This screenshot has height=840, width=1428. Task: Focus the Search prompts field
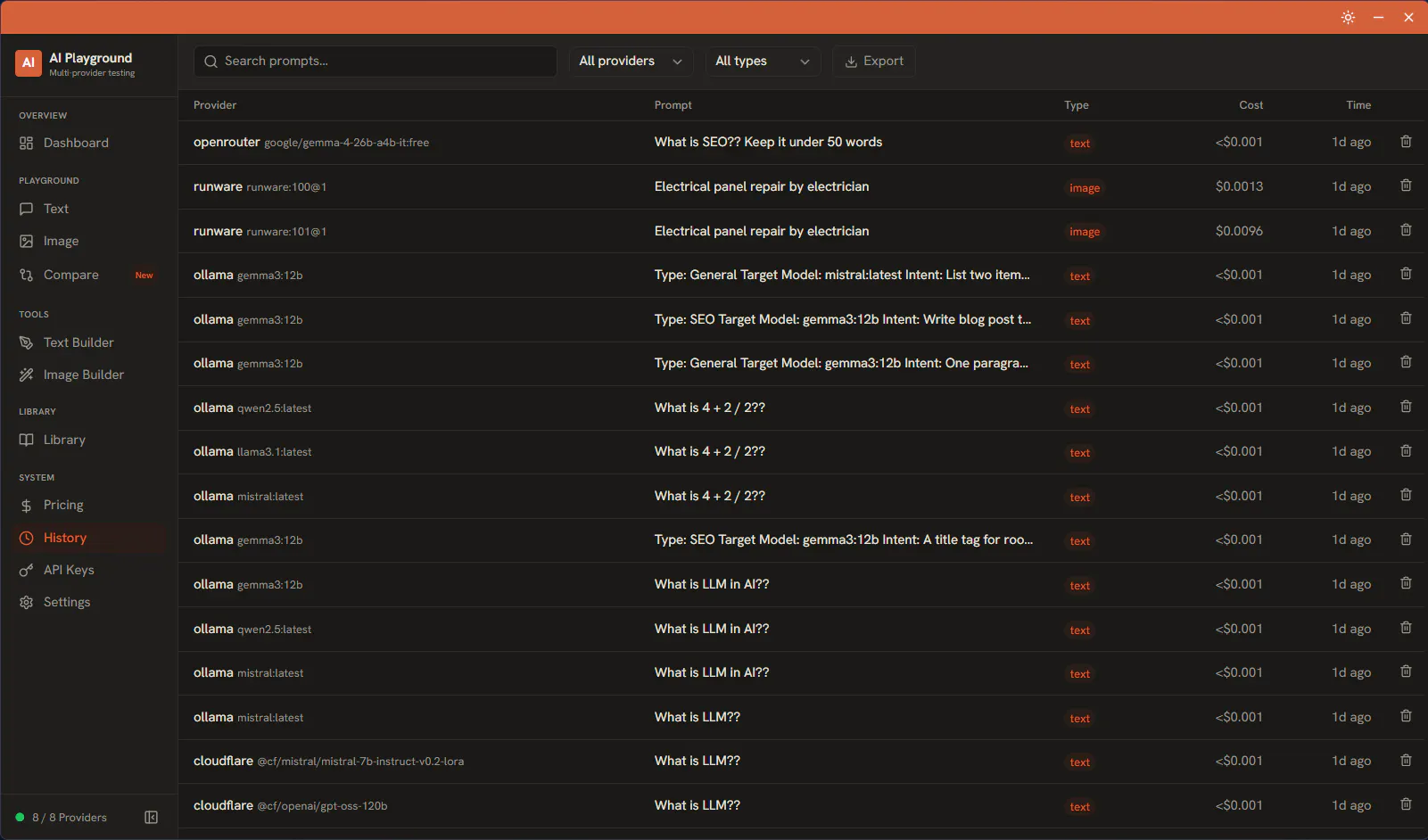(376, 61)
